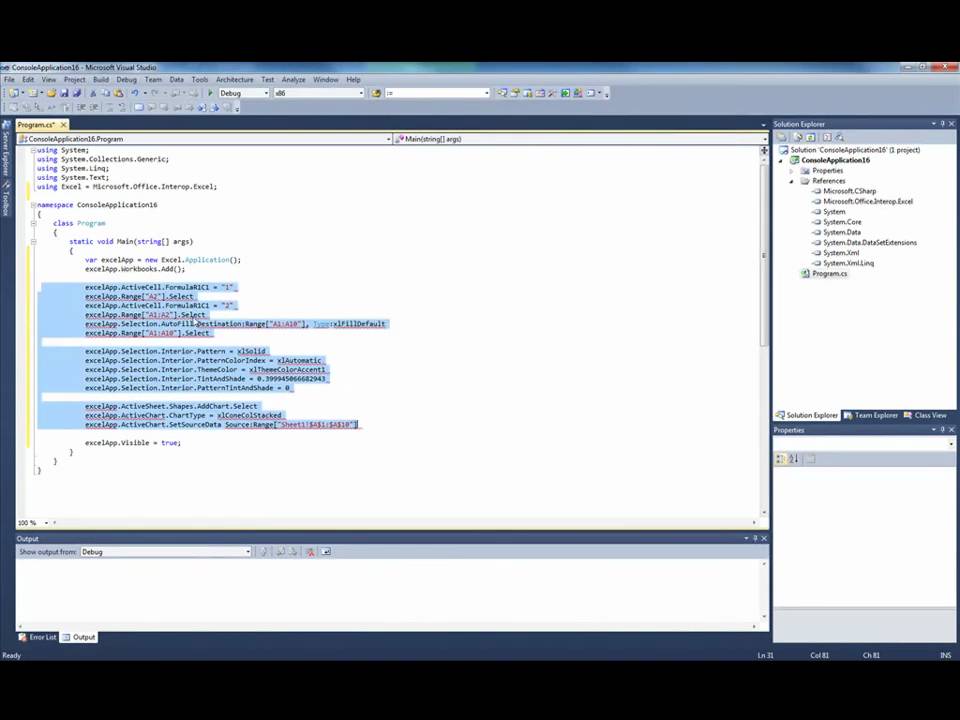The image size is (960, 720).
Task: Click Solution Explorer's View Class Diagram icon
Action: pyautogui.click(x=839, y=137)
